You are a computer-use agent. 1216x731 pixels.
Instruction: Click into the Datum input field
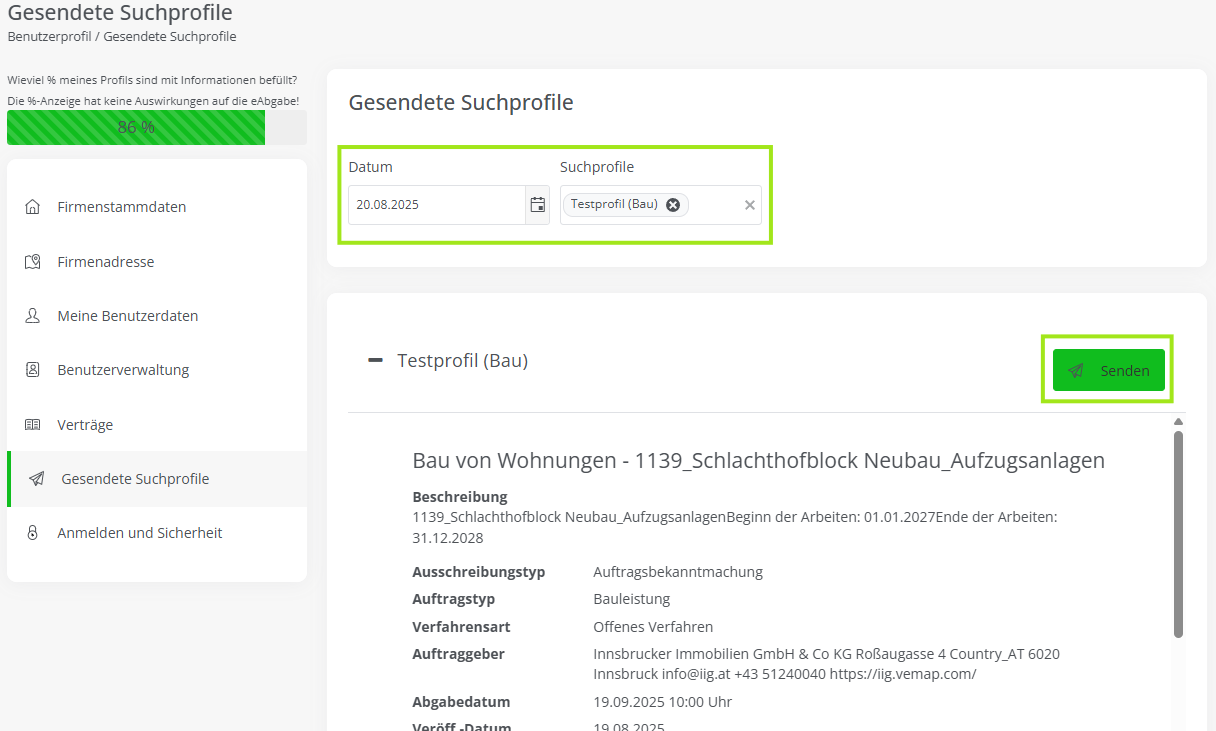(x=436, y=205)
